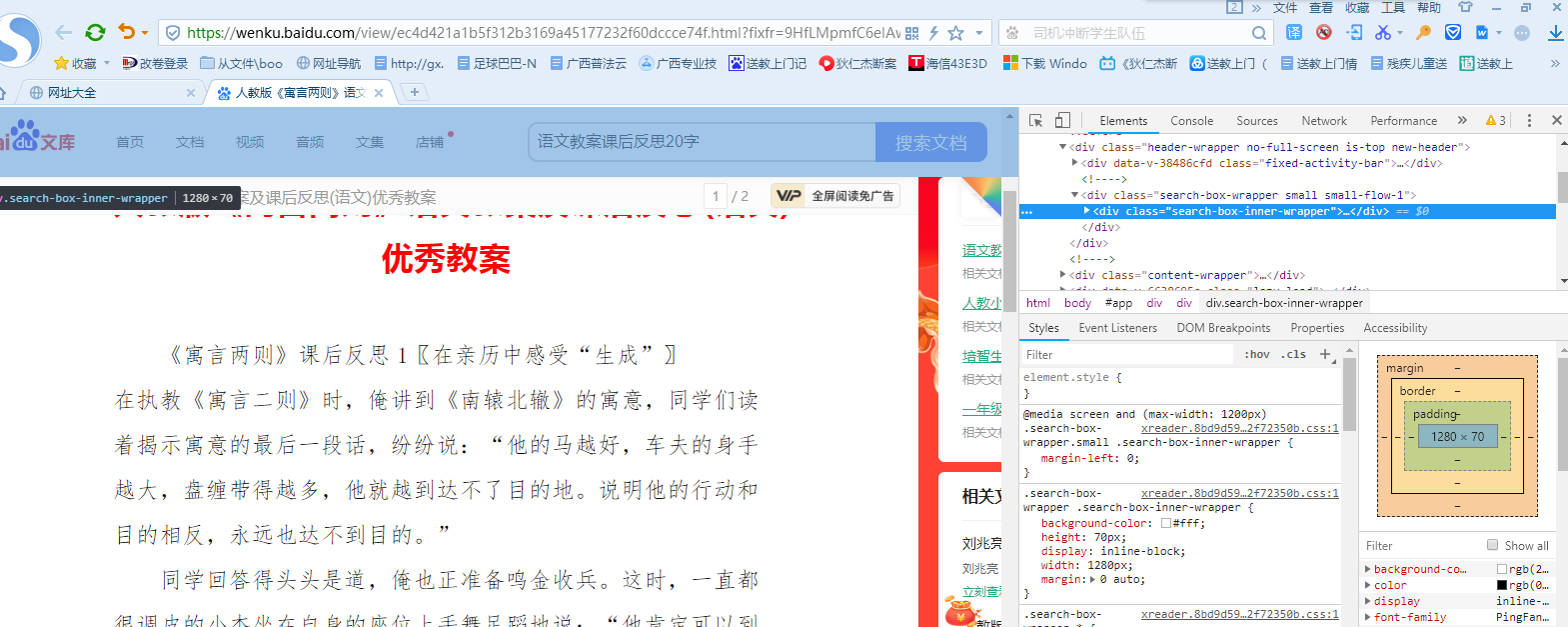Open the 网址导航 bookmark
The height and width of the screenshot is (627, 1568).
click(329, 63)
